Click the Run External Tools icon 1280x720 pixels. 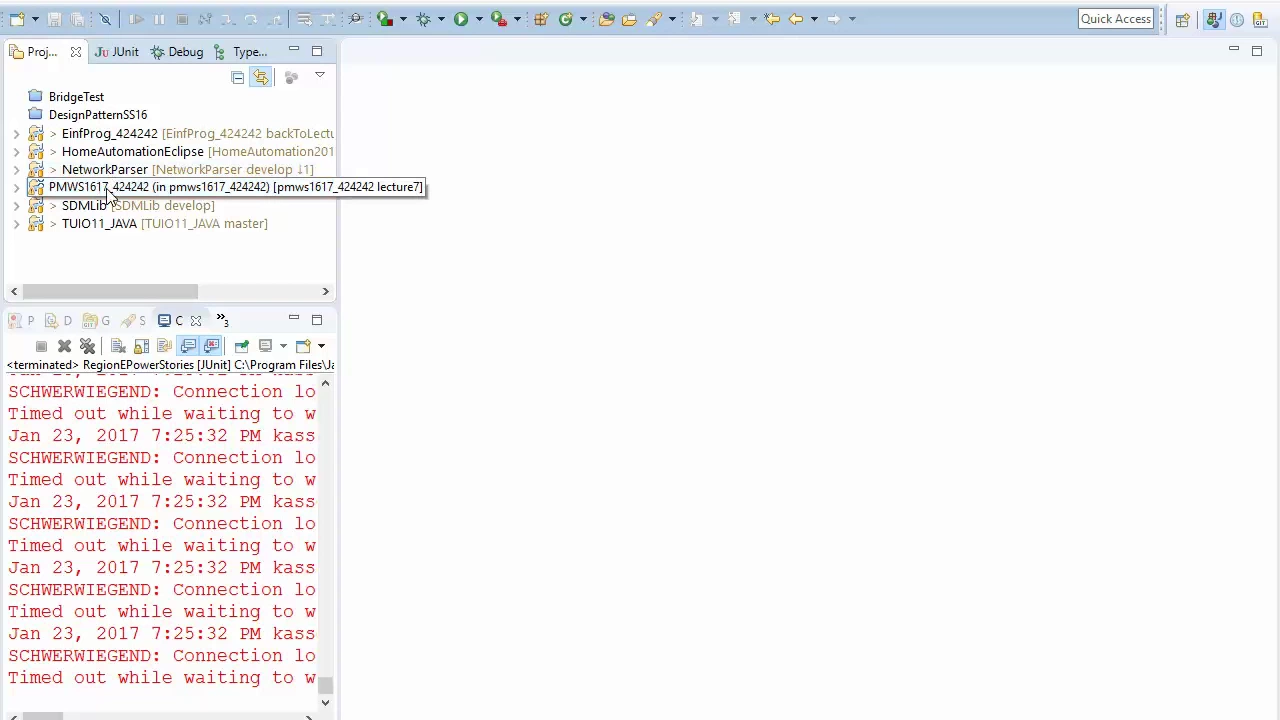(x=499, y=19)
